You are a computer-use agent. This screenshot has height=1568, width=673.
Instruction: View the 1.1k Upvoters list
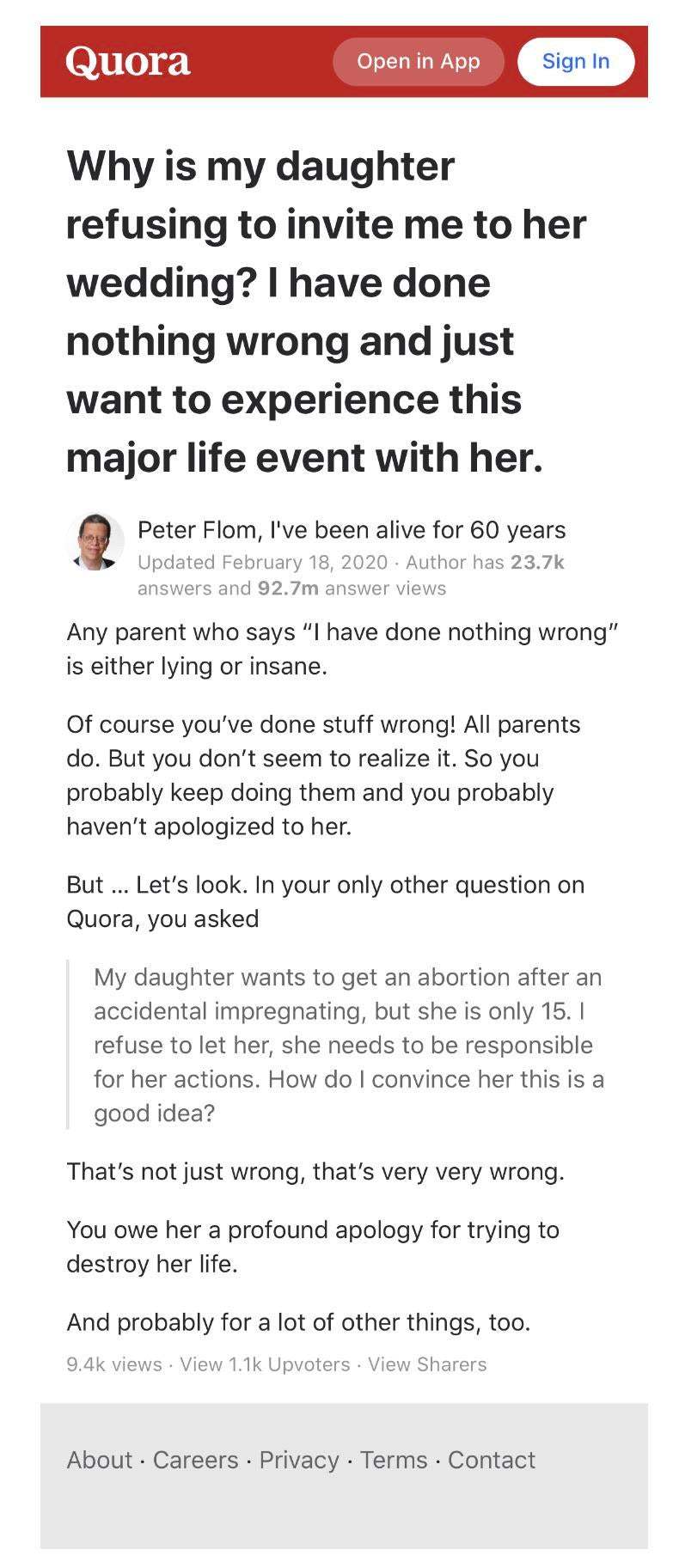(x=265, y=1364)
